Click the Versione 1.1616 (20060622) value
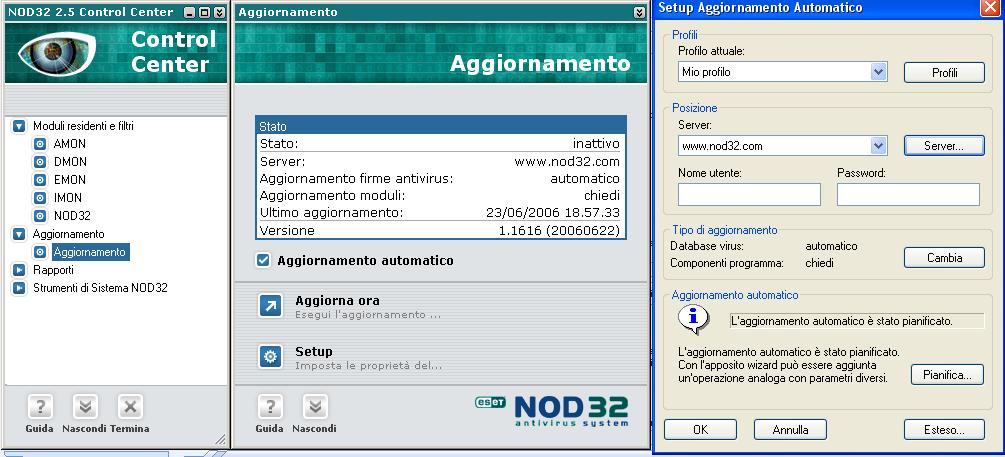Image resolution: width=1005 pixels, height=457 pixels. point(559,231)
